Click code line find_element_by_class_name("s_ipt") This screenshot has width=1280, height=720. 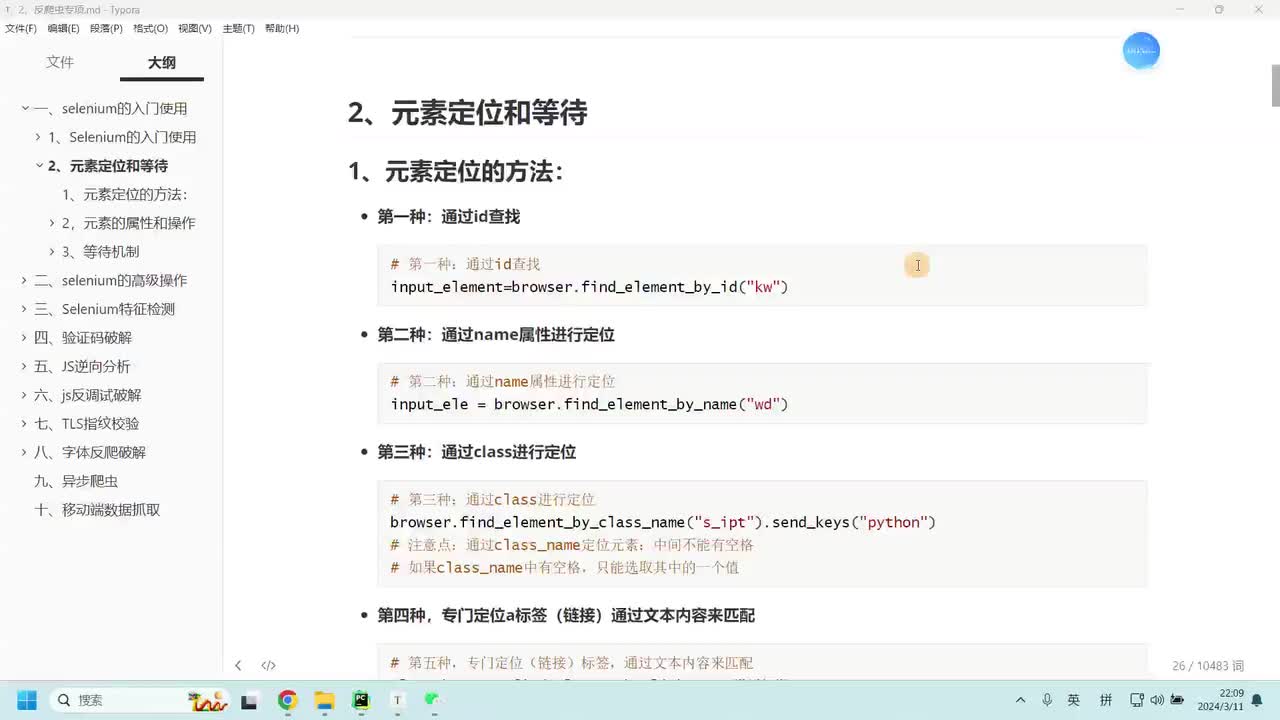coord(663,522)
